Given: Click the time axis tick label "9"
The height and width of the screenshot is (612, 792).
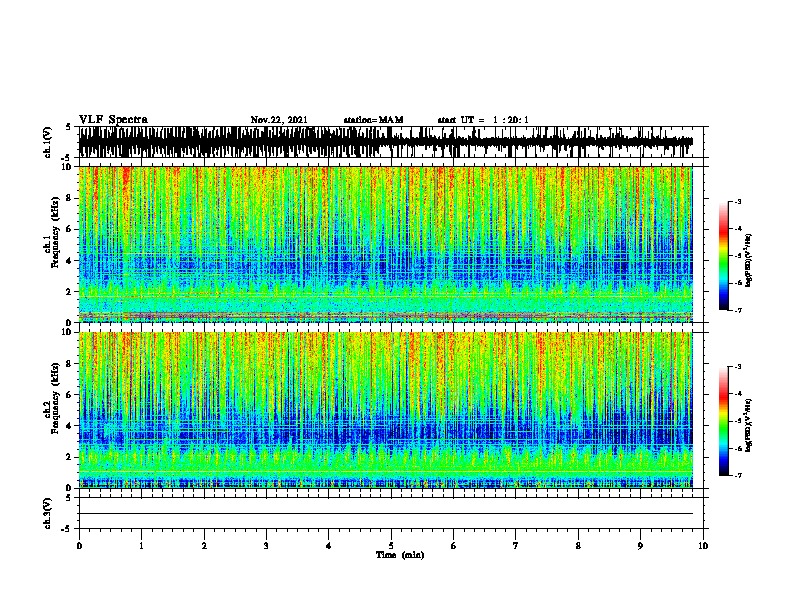Looking at the screenshot, I should tap(640, 546).
